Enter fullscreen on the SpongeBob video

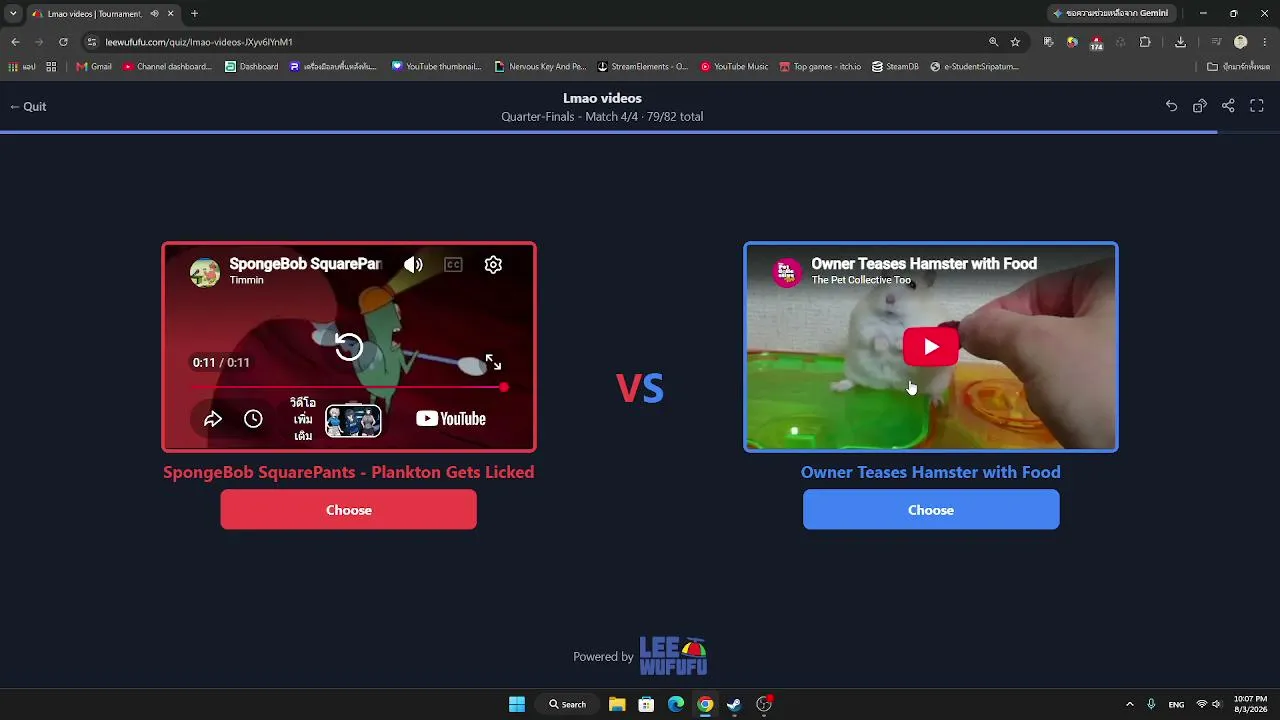[493, 362]
